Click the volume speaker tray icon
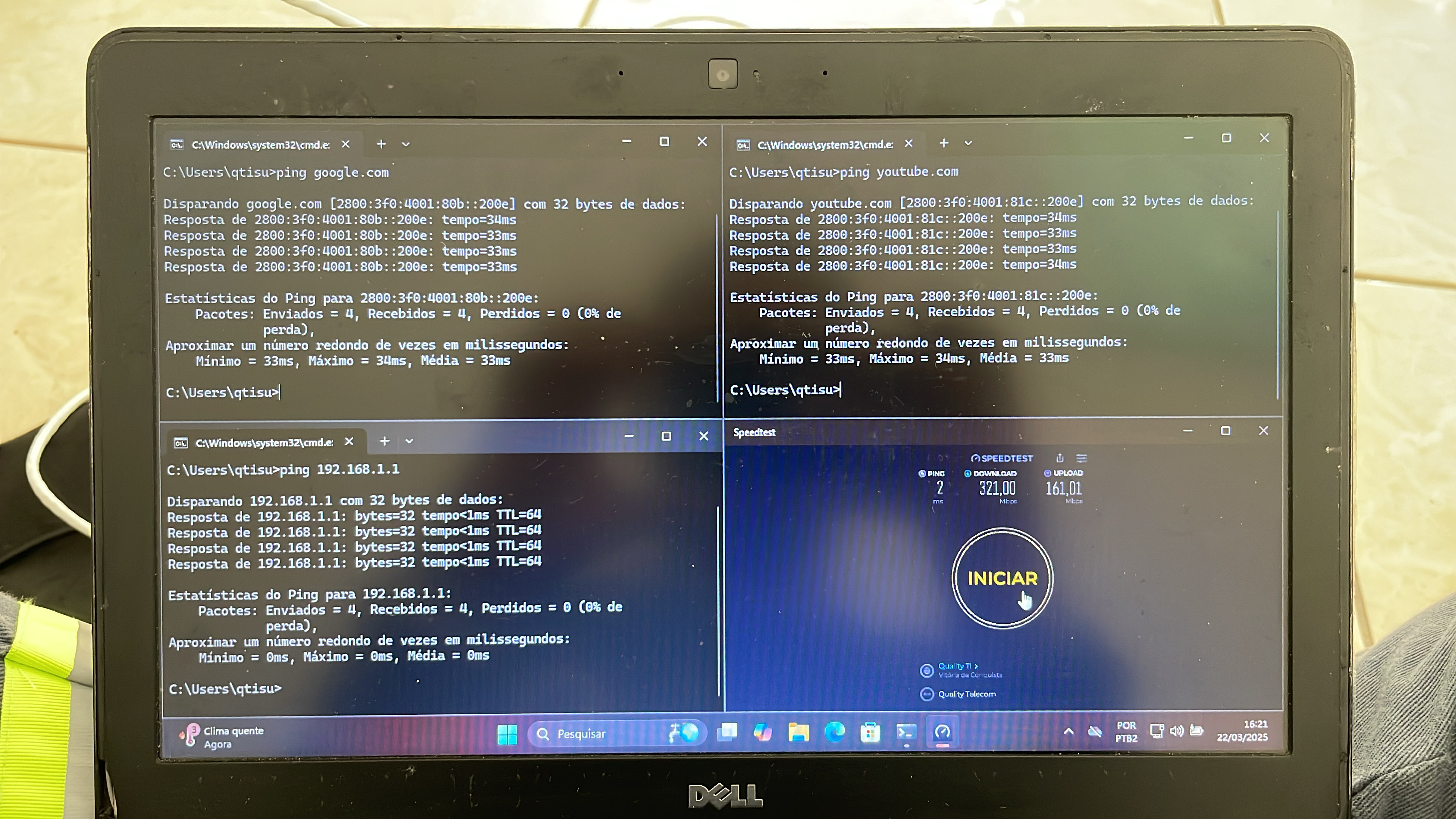The image size is (1456, 819). 1176,731
